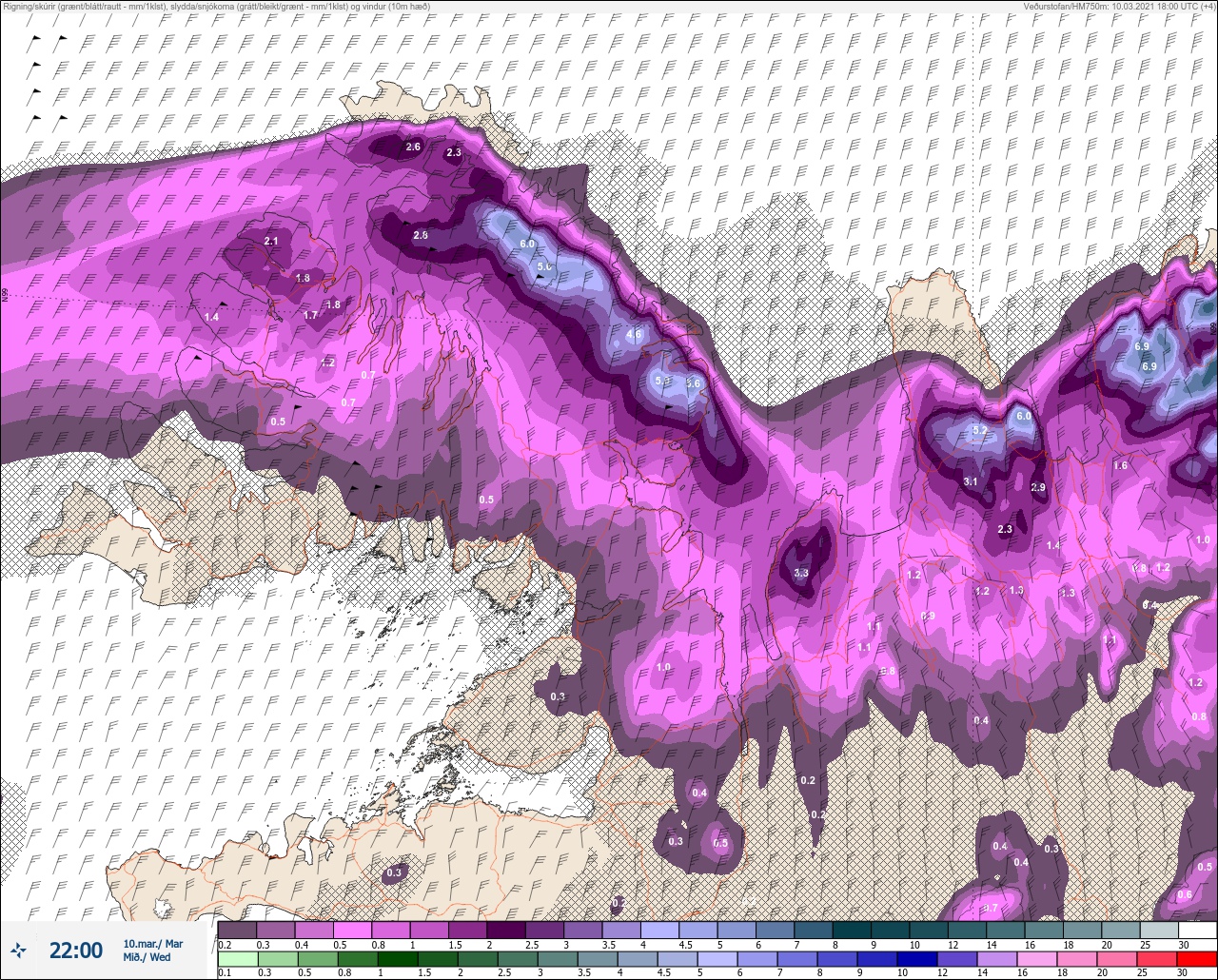Click upper legend swatch between 0.5 and 0.8

point(352,930)
